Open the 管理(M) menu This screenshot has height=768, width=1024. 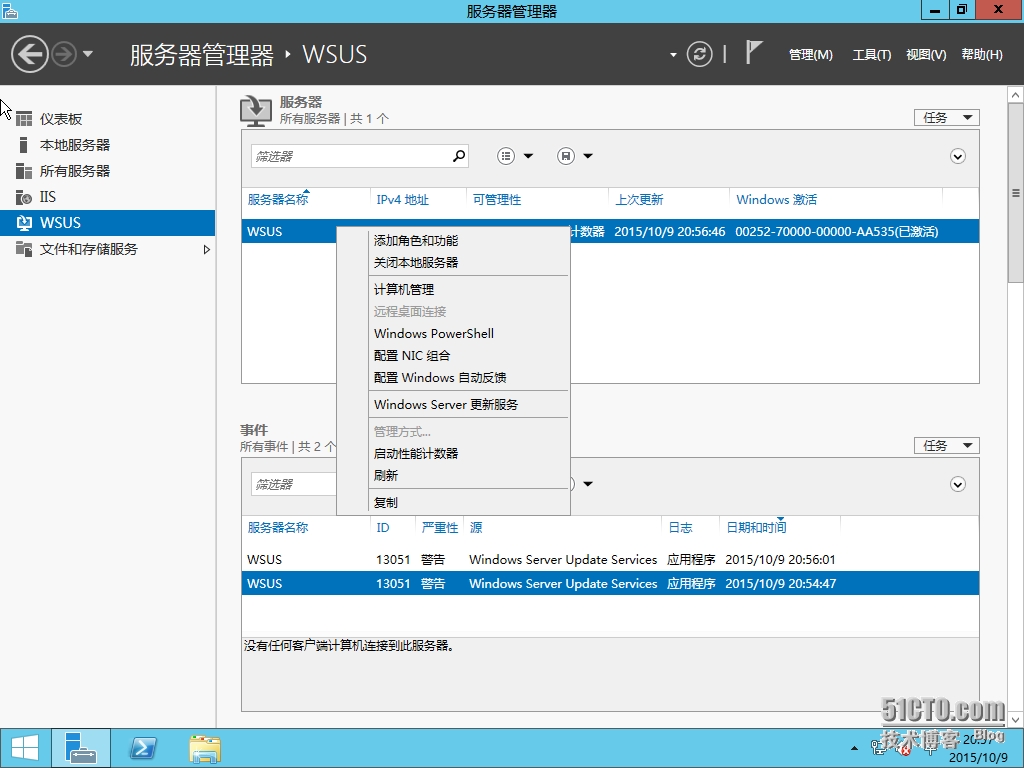click(810, 55)
